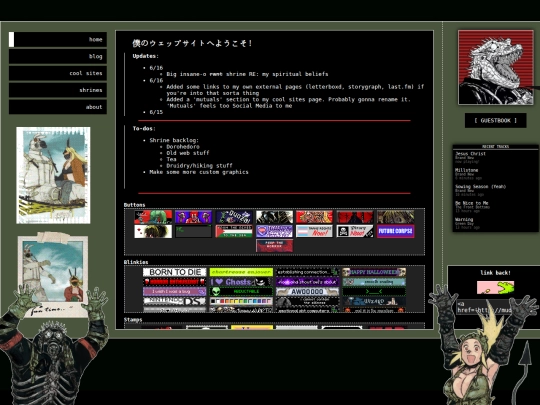Click the establishing connection blinkie
The height and width of the screenshot is (405, 540).
tap(308, 272)
